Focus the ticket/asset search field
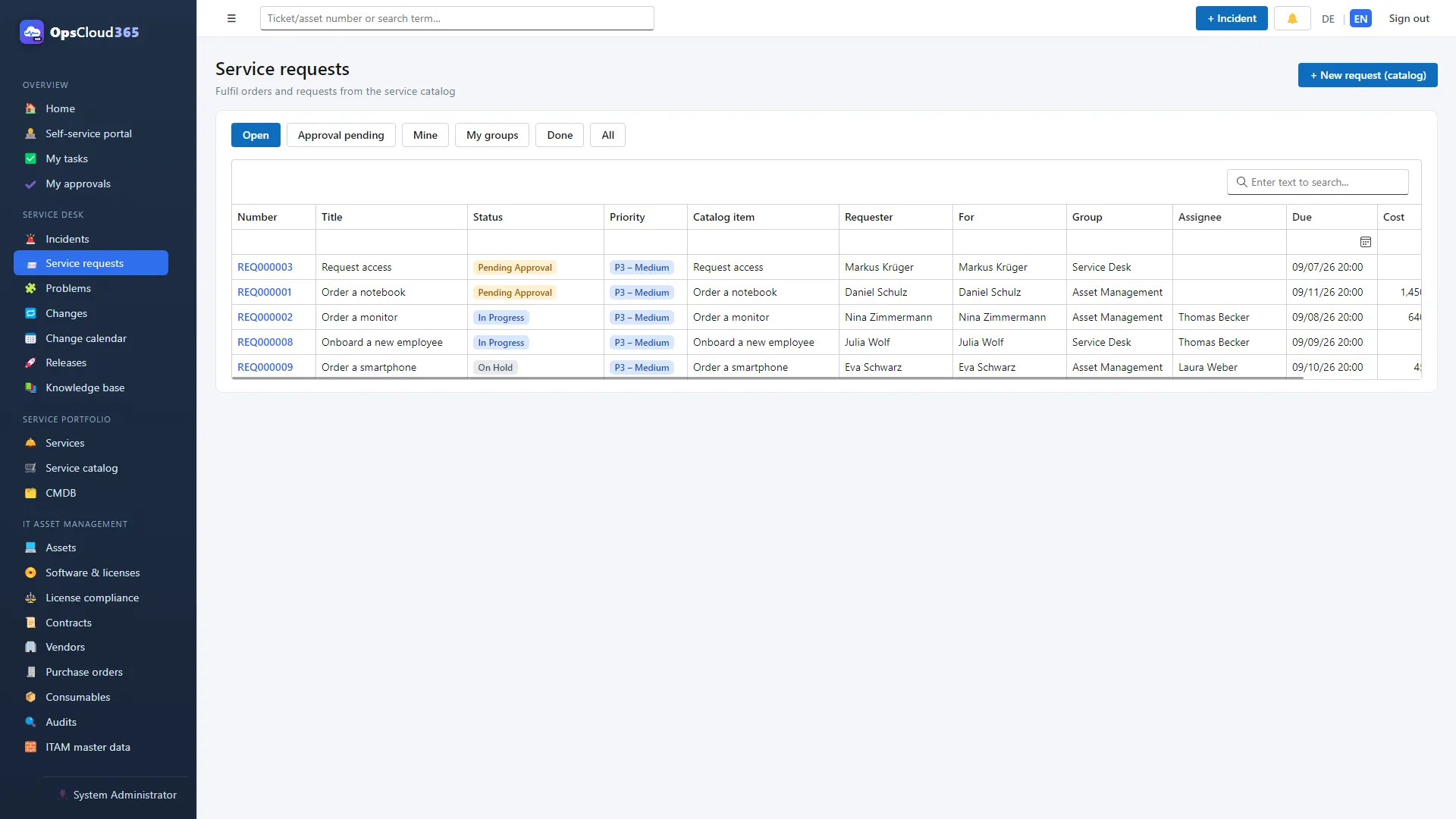 click(457, 18)
